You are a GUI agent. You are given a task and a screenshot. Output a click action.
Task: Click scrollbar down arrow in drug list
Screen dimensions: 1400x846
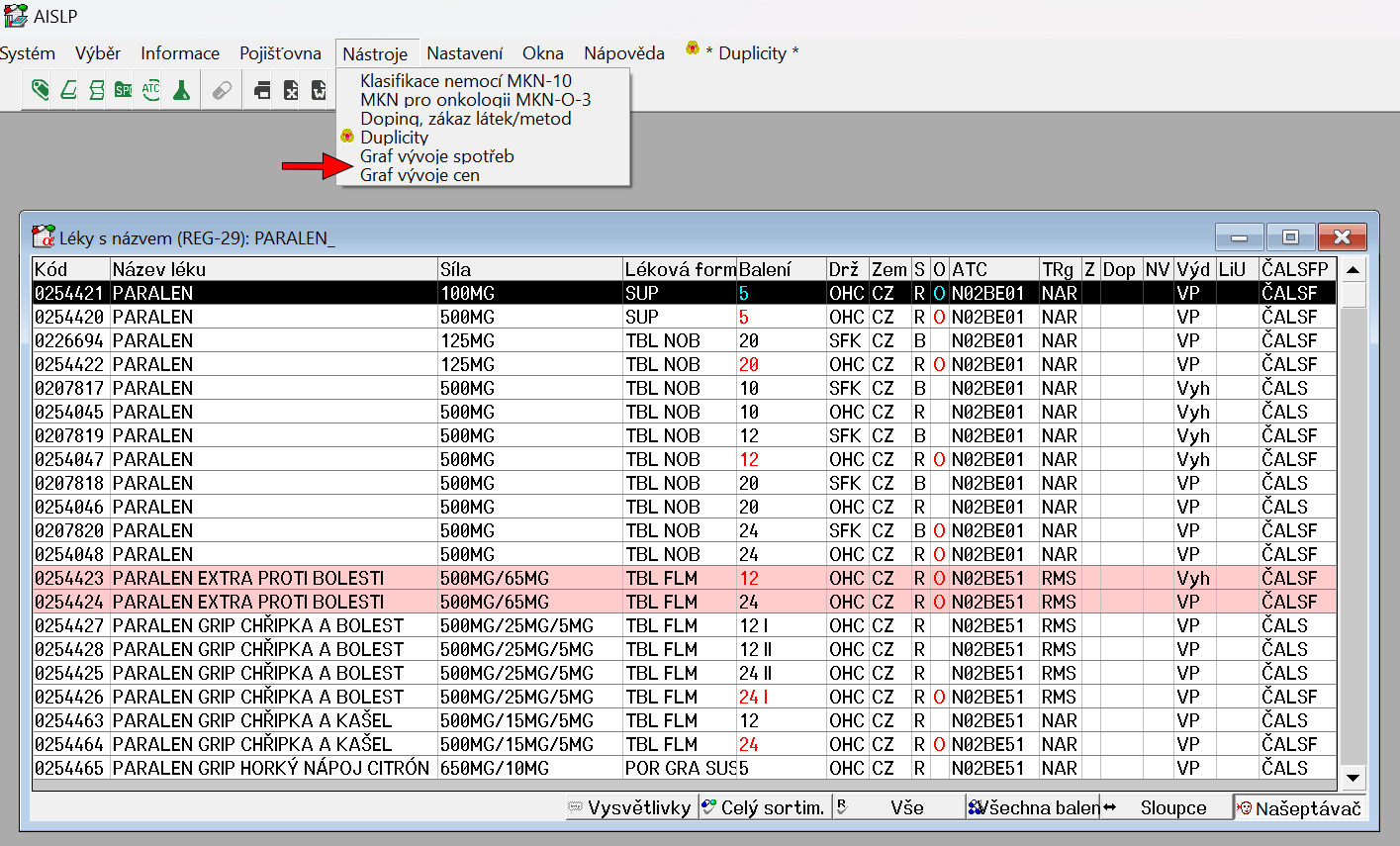tap(1353, 778)
